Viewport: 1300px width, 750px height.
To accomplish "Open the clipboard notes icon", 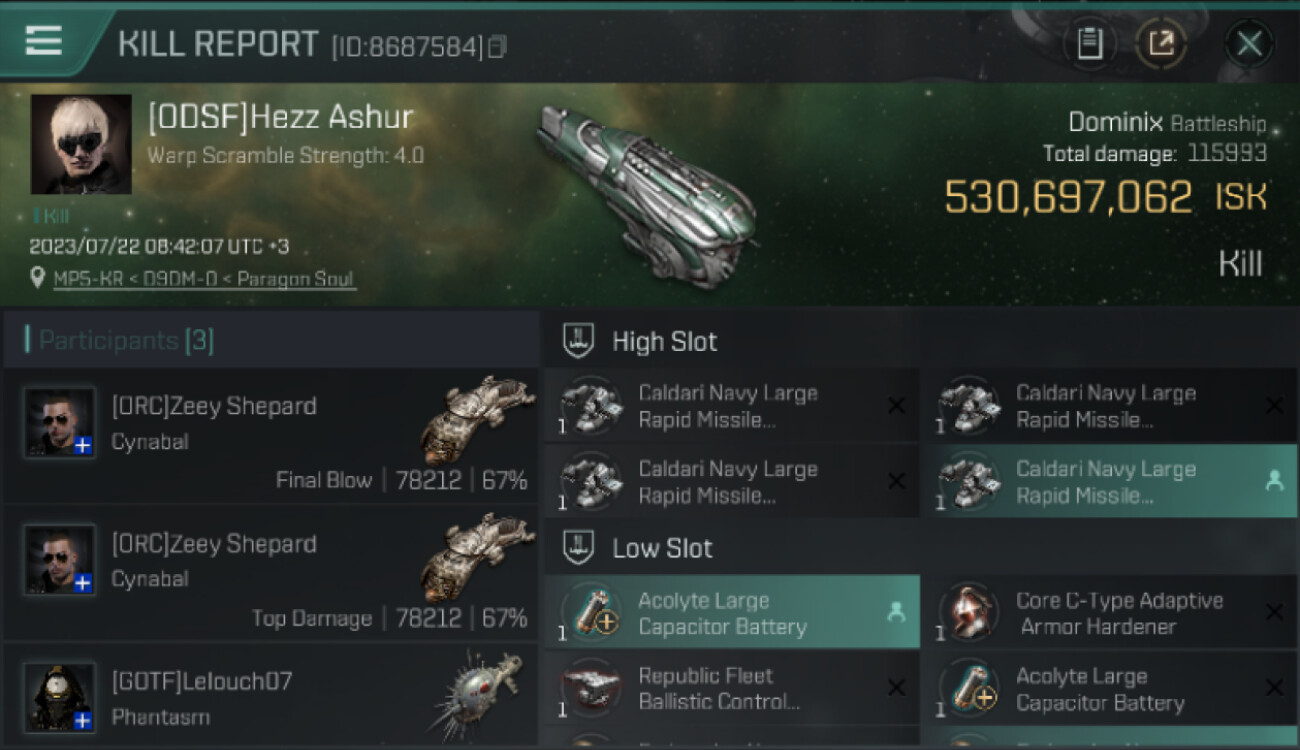I will pyautogui.click(x=1090, y=43).
